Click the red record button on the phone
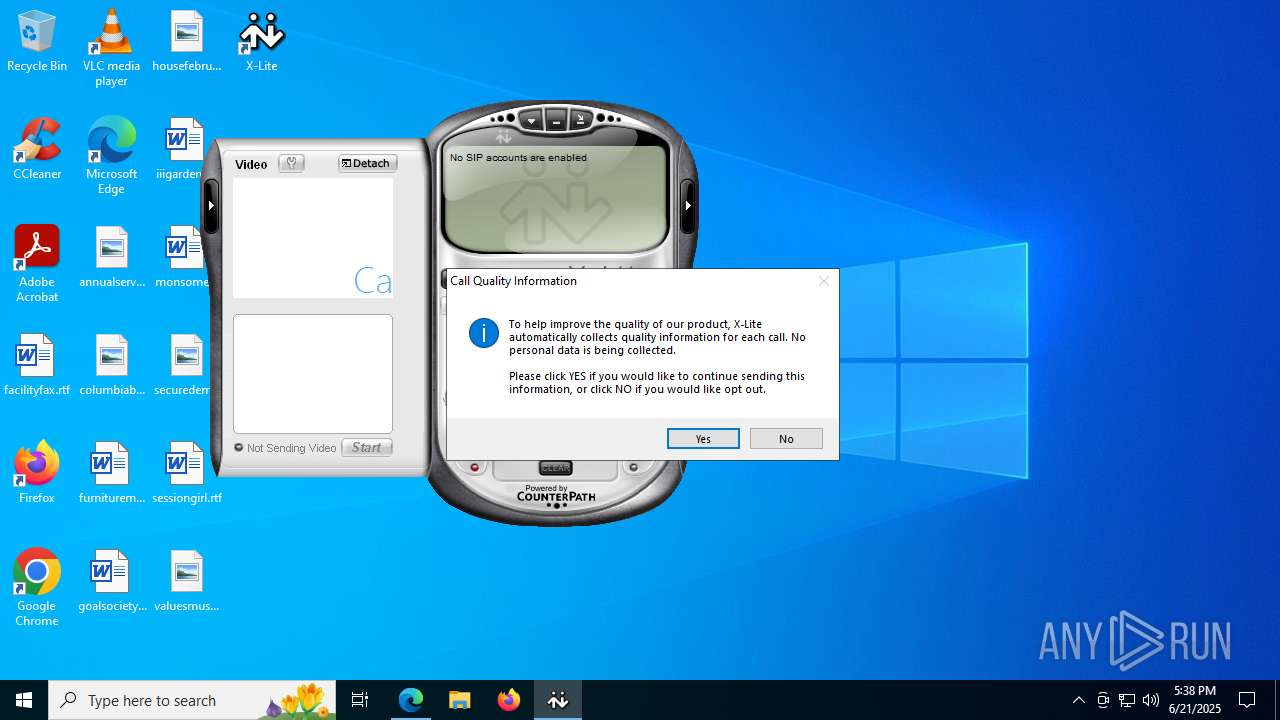Image resolution: width=1280 pixels, height=720 pixels. point(475,467)
